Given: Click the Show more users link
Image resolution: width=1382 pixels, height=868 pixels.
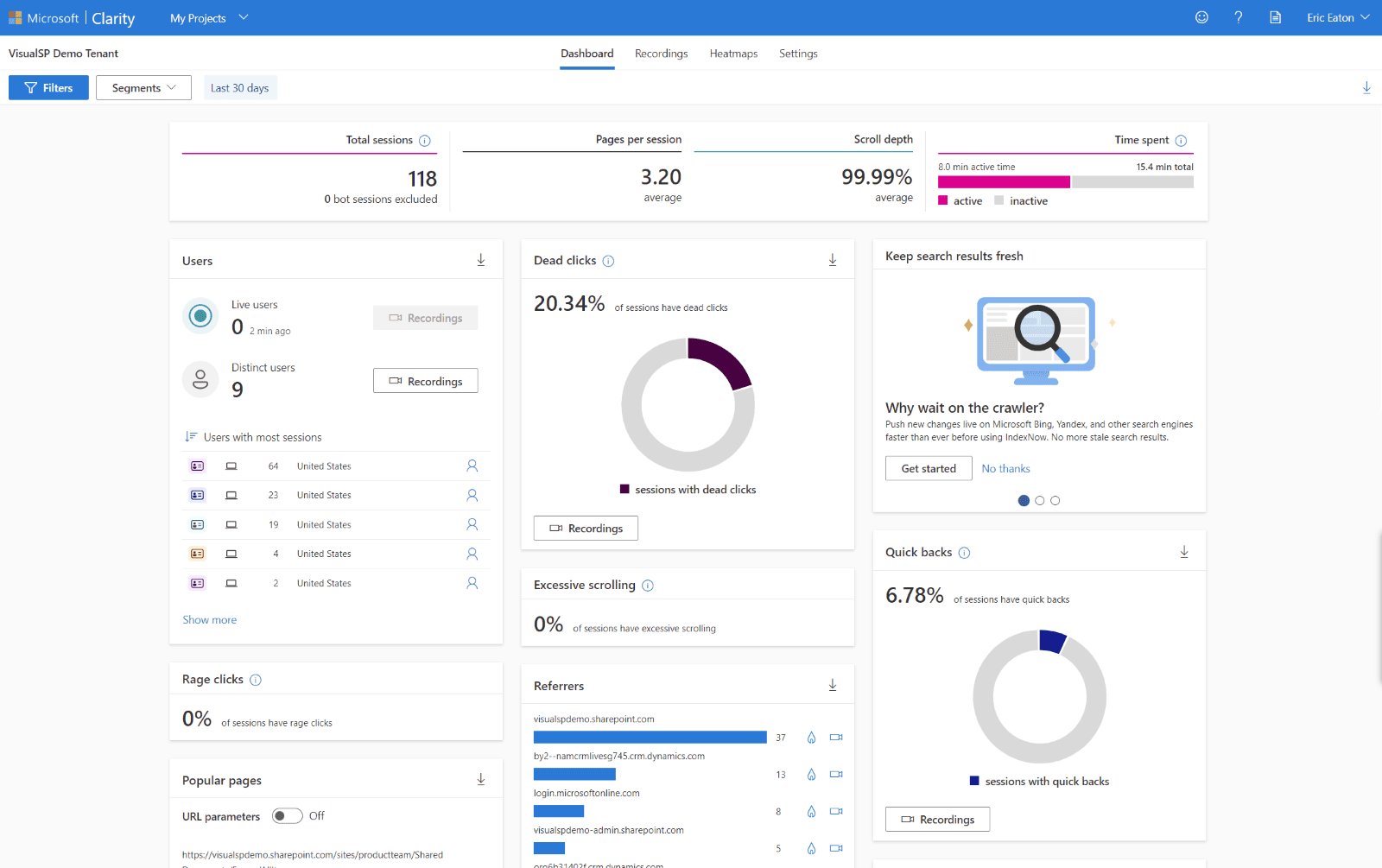Looking at the screenshot, I should coord(209,619).
